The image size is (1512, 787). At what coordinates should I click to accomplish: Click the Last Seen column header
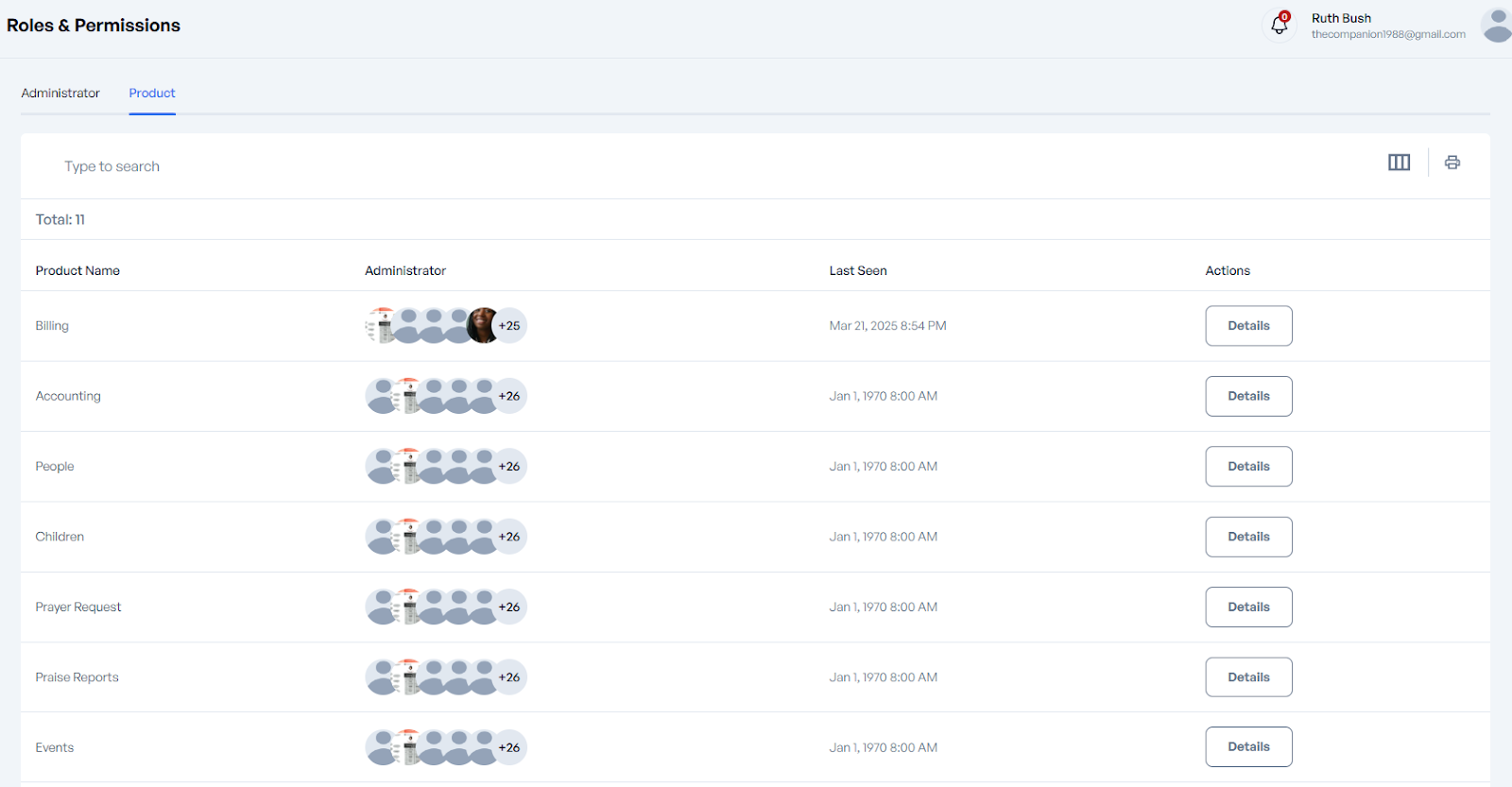point(858,271)
